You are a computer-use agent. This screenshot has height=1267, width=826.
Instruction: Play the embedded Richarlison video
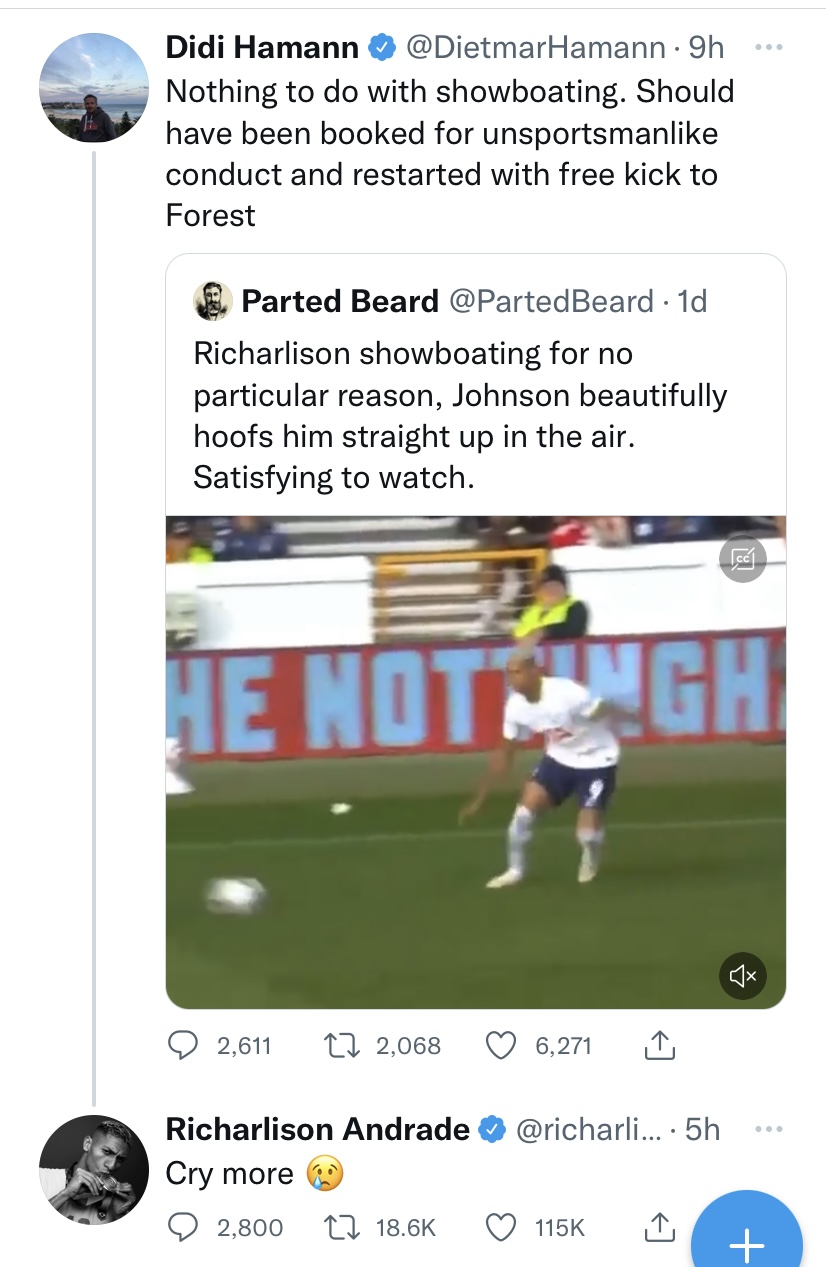pos(476,760)
